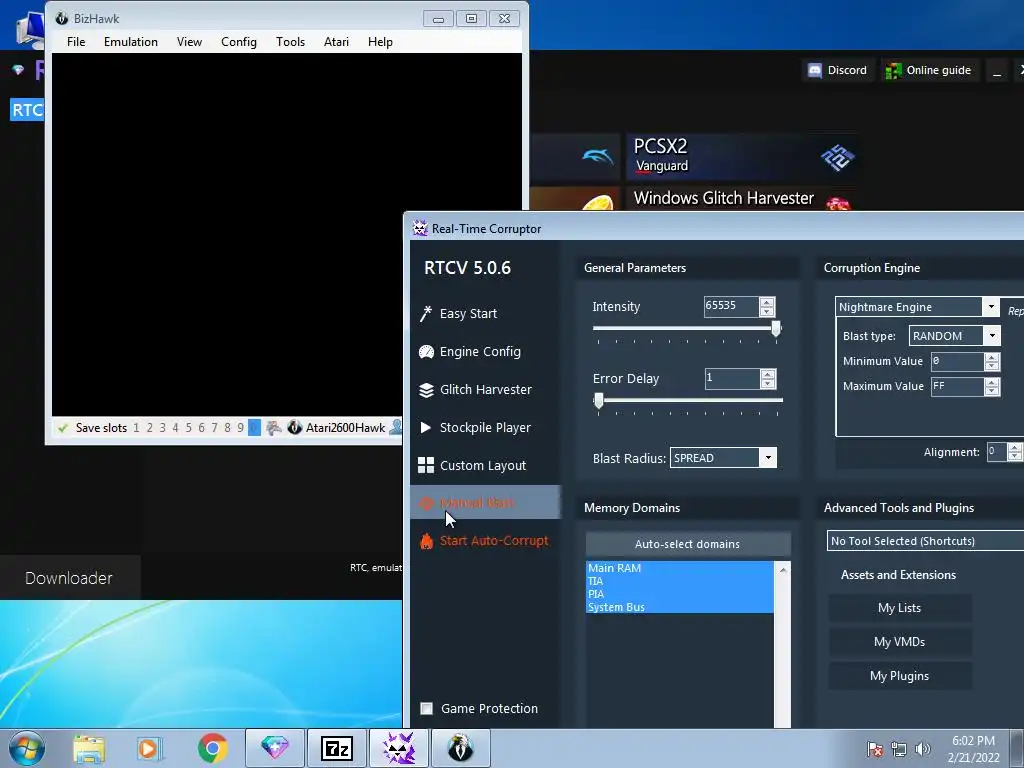This screenshot has width=1024, height=768.
Task: Click the Maximum Value field FF
Action: [957, 387]
